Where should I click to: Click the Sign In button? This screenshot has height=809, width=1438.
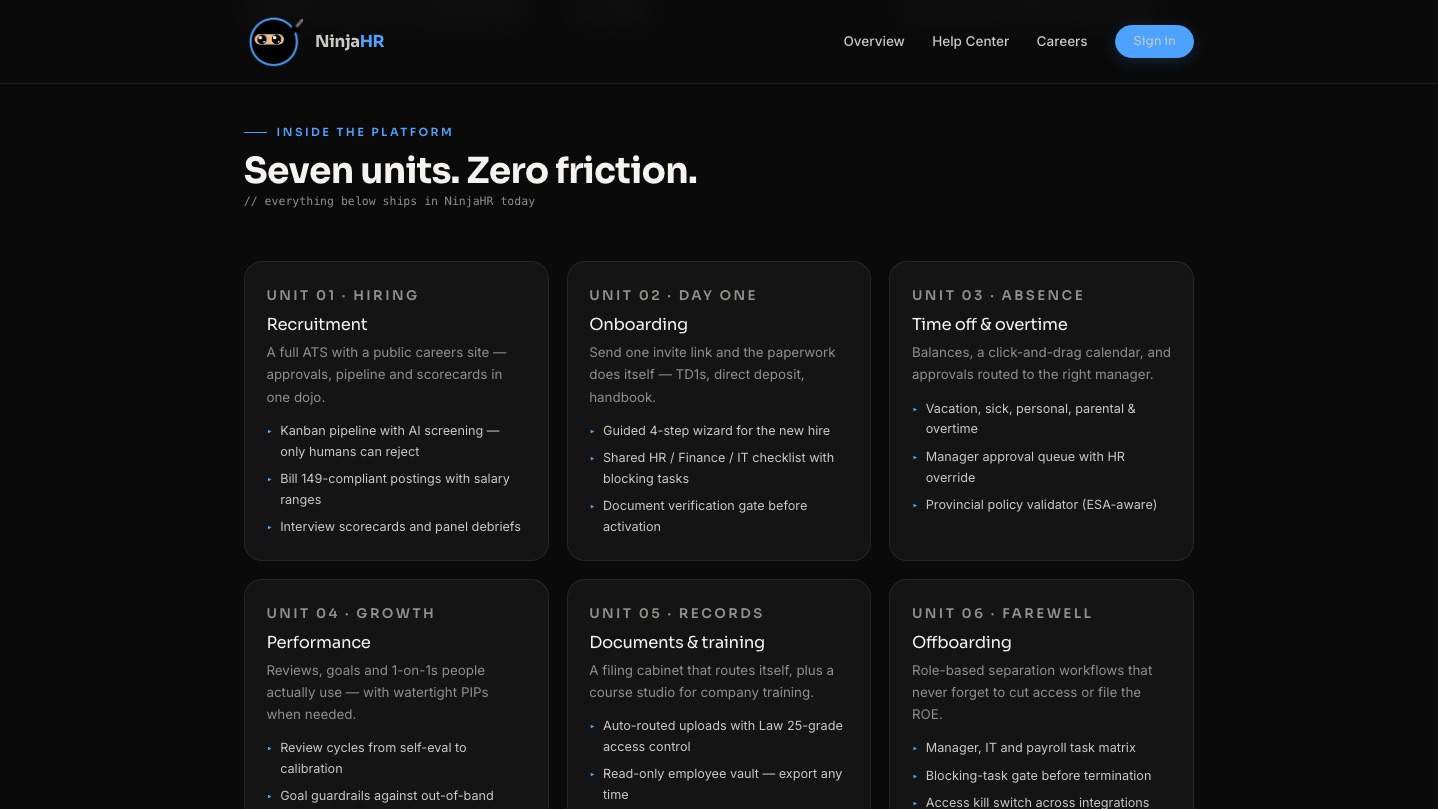1154,41
